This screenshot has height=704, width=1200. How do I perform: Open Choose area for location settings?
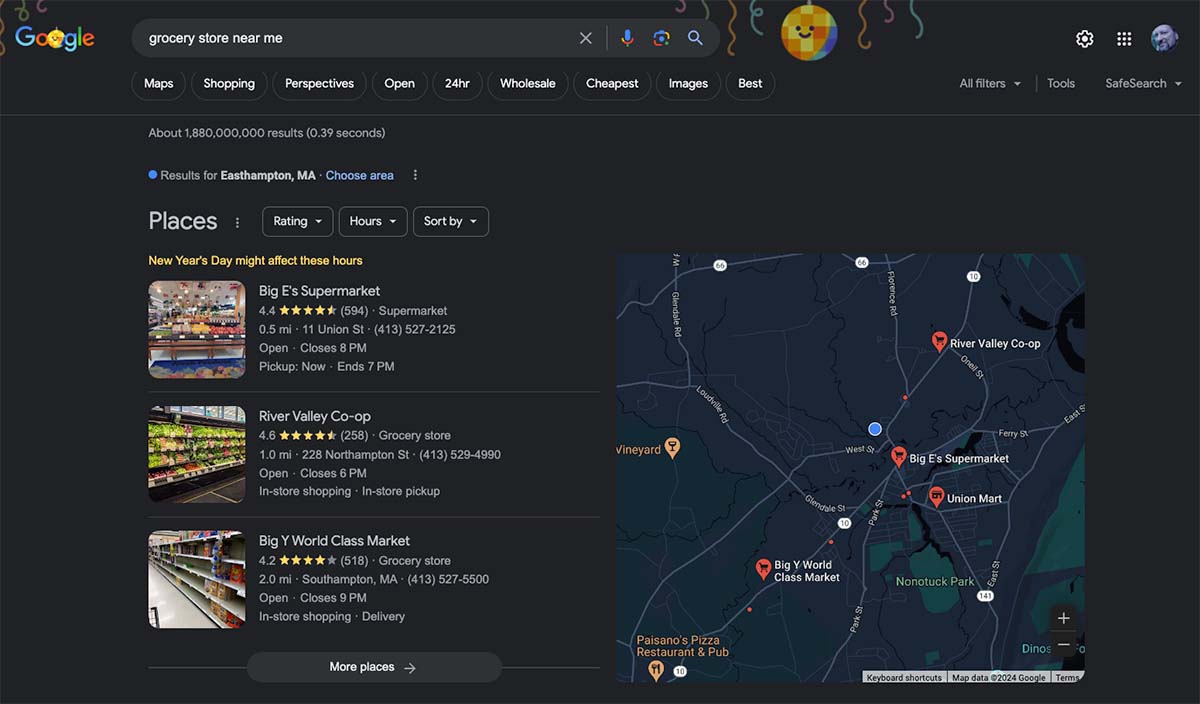(x=359, y=175)
